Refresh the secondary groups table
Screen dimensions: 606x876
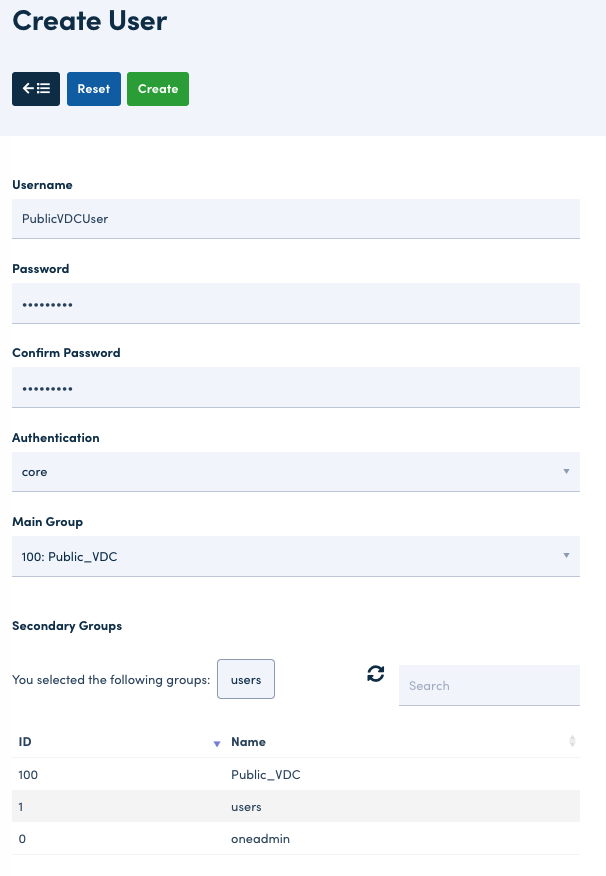tap(376, 675)
